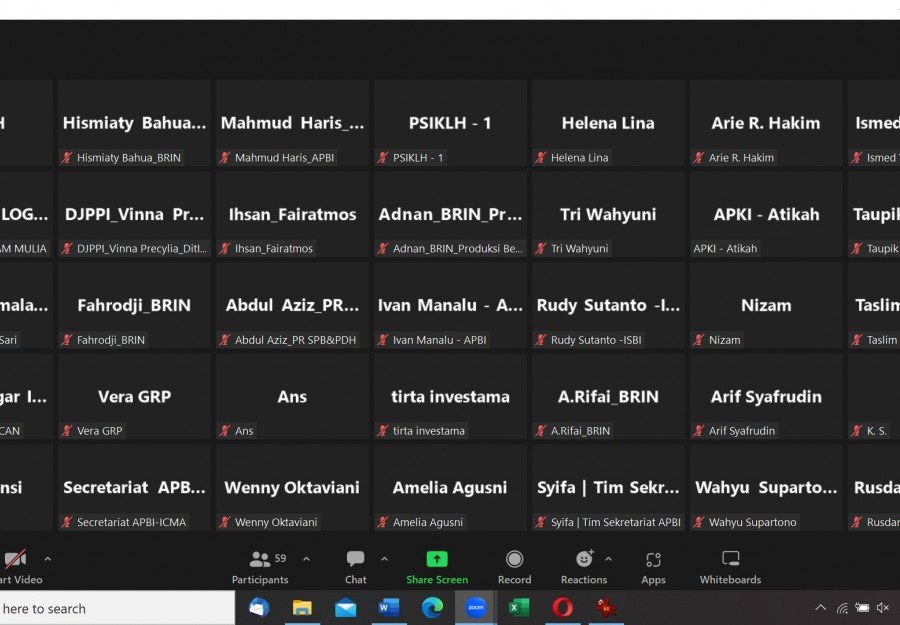Select the PSIKLH - 1 participant tile
This screenshot has width=900, height=625.
pos(450,123)
